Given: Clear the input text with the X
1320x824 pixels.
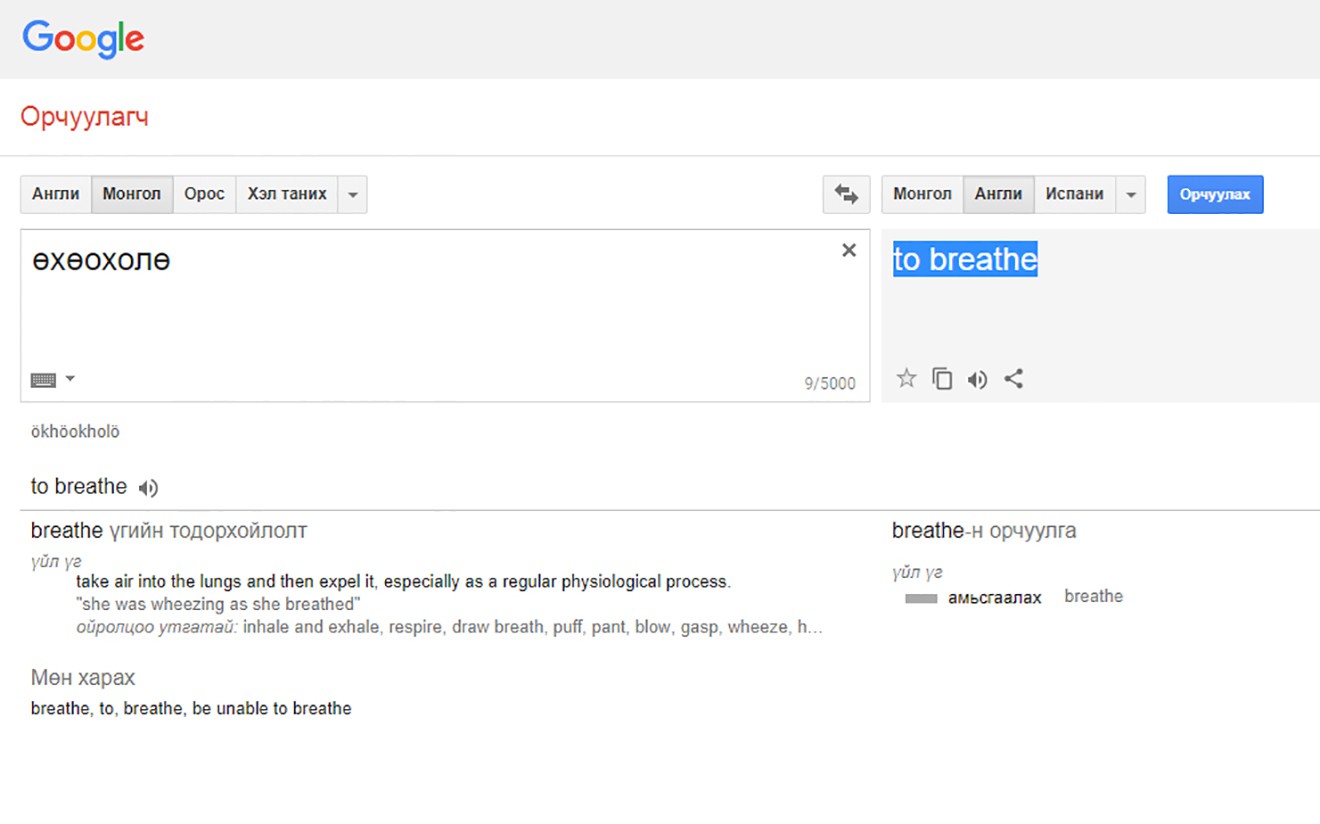Looking at the screenshot, I should coord(848,250).
